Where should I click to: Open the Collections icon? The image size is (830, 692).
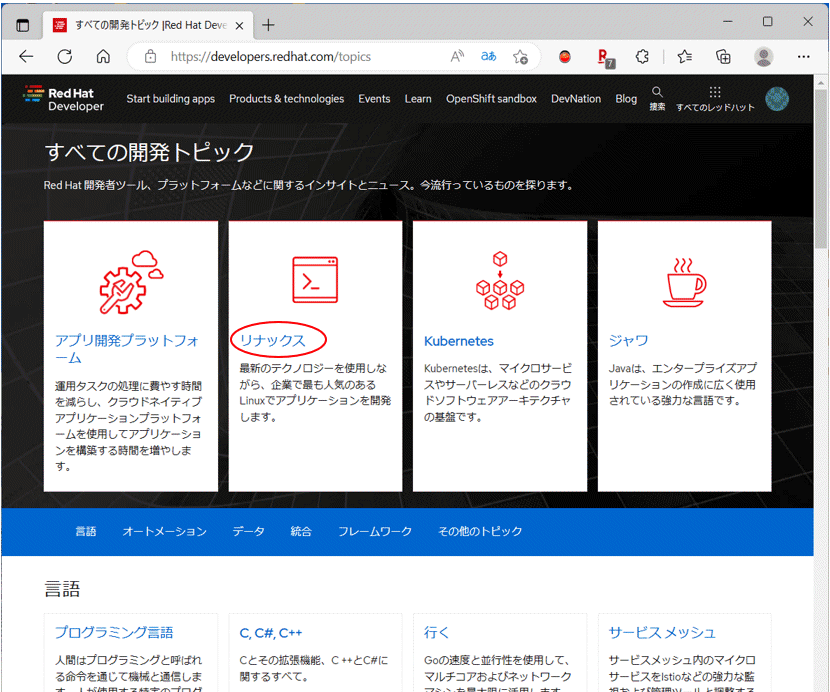[723, 56]
